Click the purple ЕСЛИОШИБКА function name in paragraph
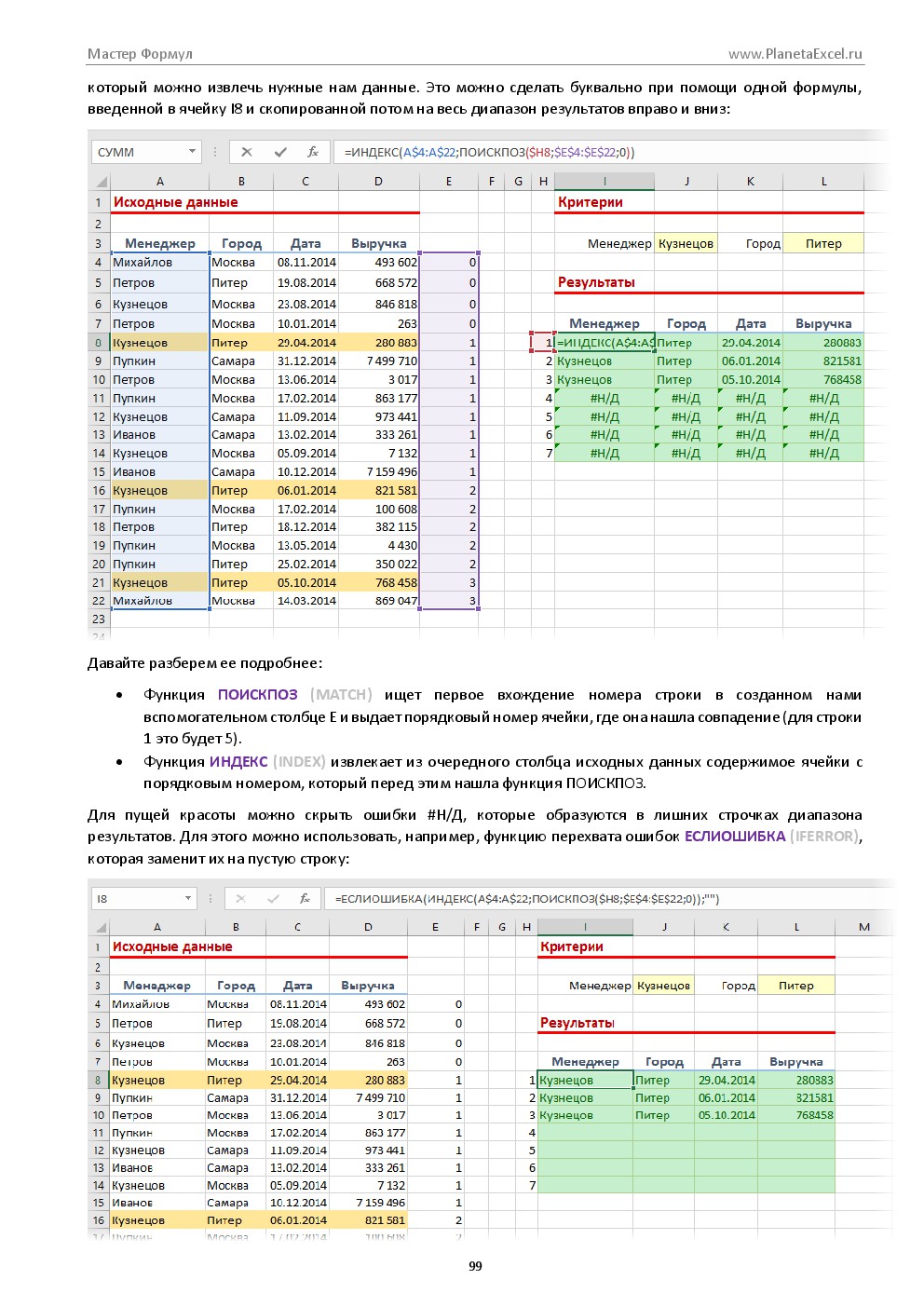The width and height of the screenshot is (924, 1307). (735, 837)
